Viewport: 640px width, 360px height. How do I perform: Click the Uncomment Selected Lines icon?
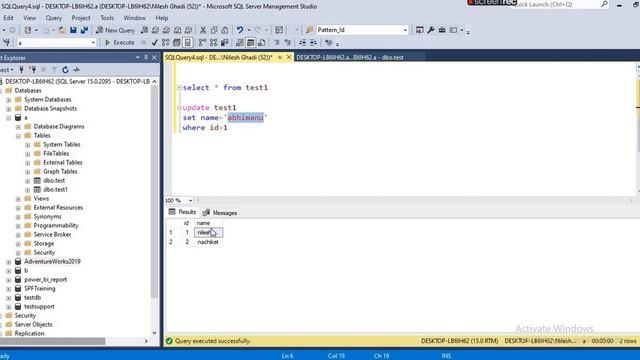(288, 42)
